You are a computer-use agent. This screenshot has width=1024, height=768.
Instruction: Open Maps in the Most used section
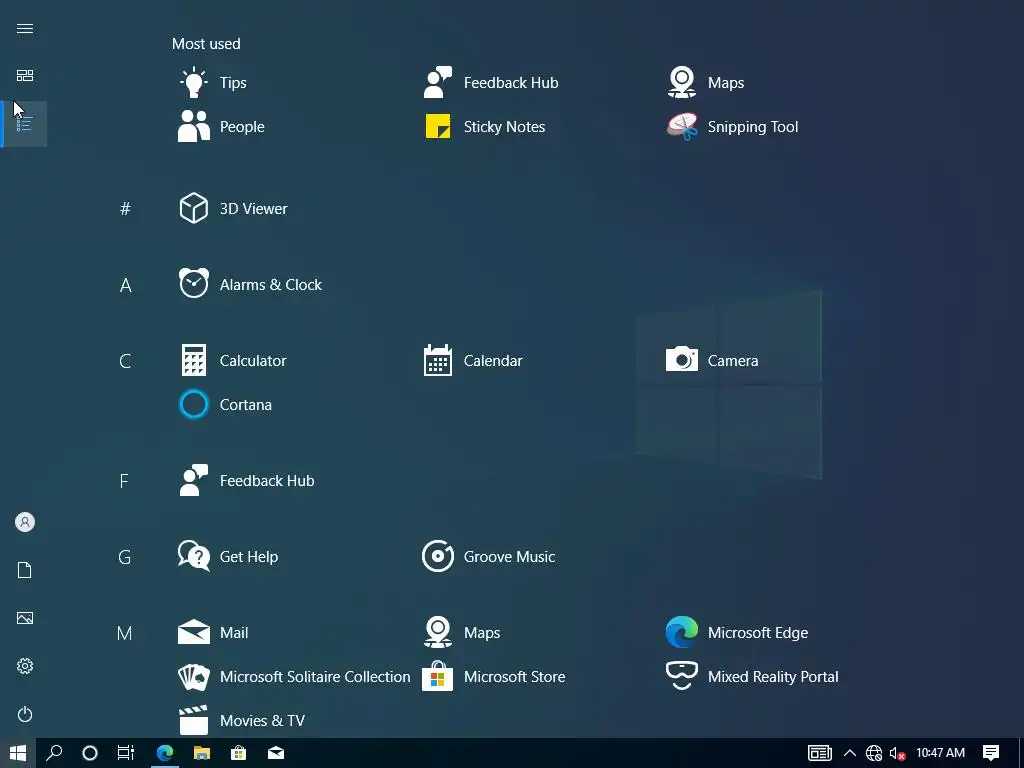(x=705, y=82)
